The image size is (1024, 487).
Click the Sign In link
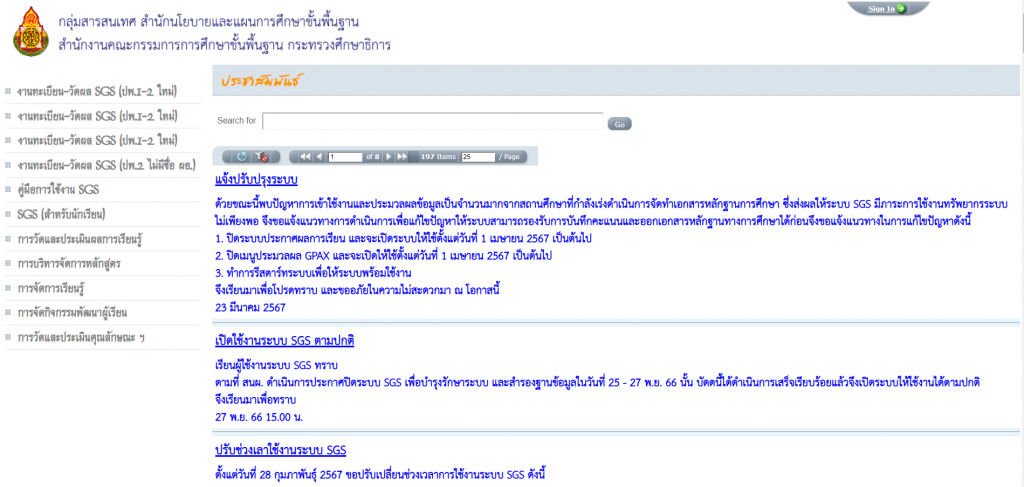(x=880, y=9)
